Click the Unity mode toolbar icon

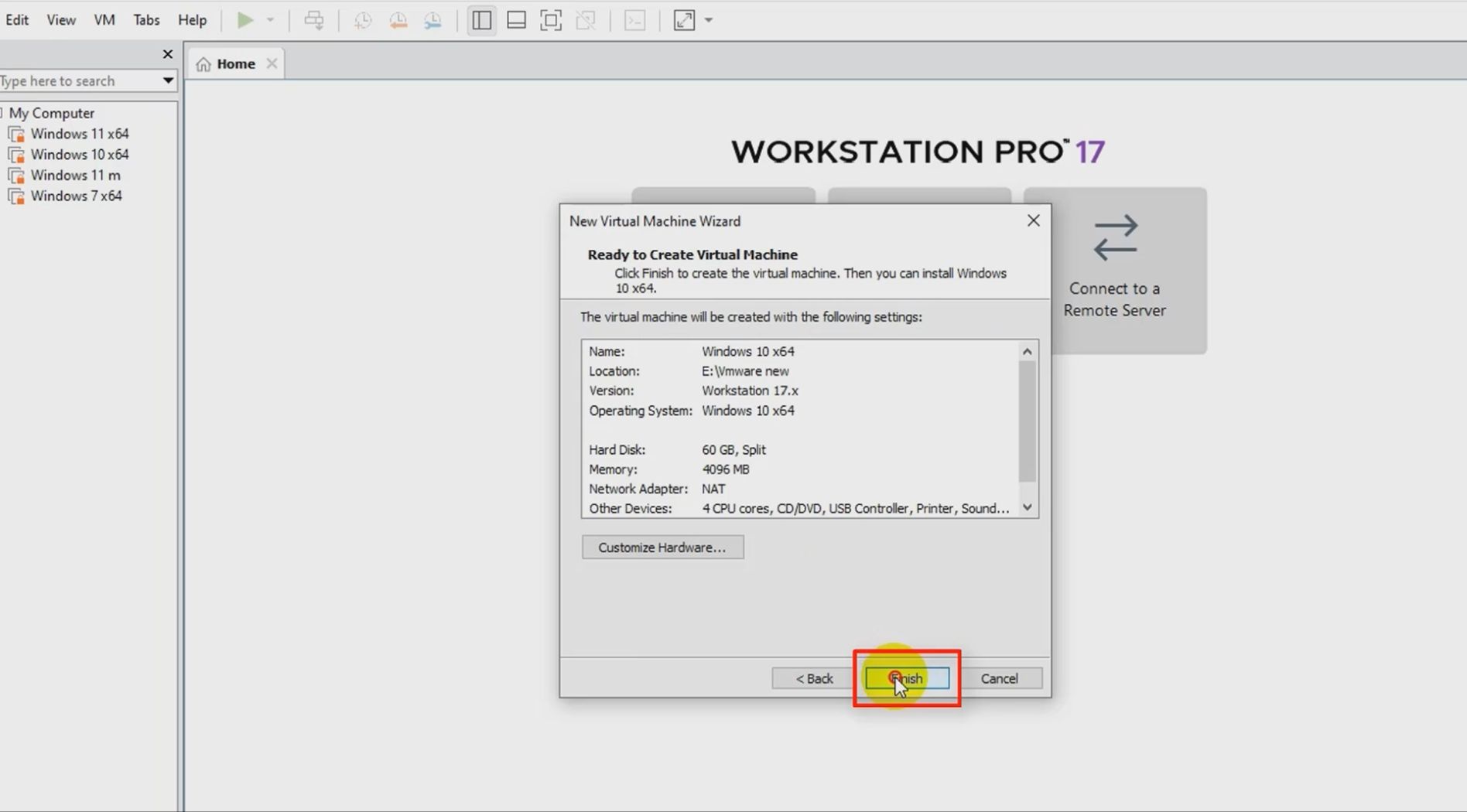[x=586, y=20]
